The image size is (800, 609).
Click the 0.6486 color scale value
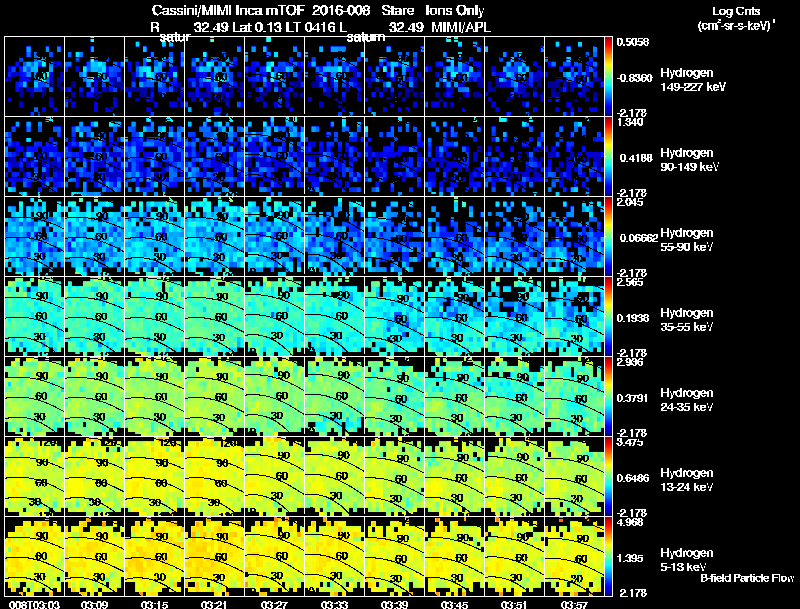633,478
